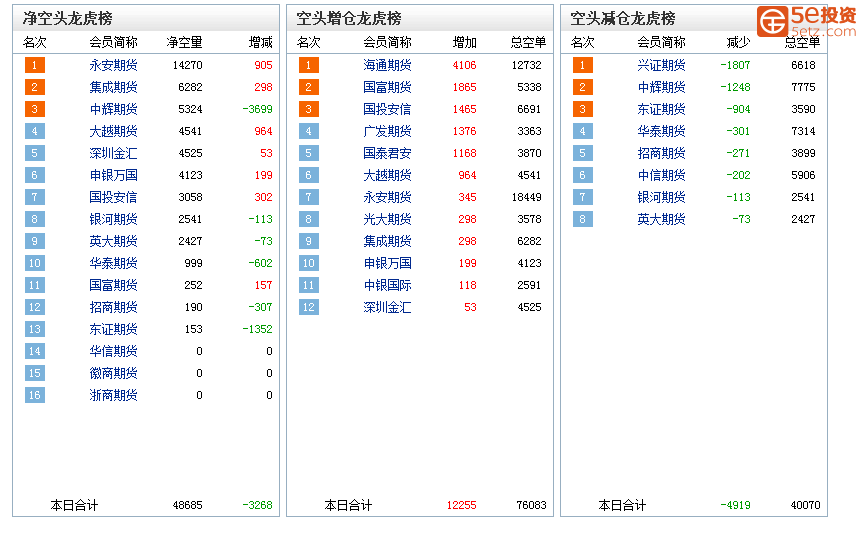Select 大越期货 in 净空头龙虎榜 table
Image resolution: width=864 pixels, height=544 pixels.
click(113, 131)
